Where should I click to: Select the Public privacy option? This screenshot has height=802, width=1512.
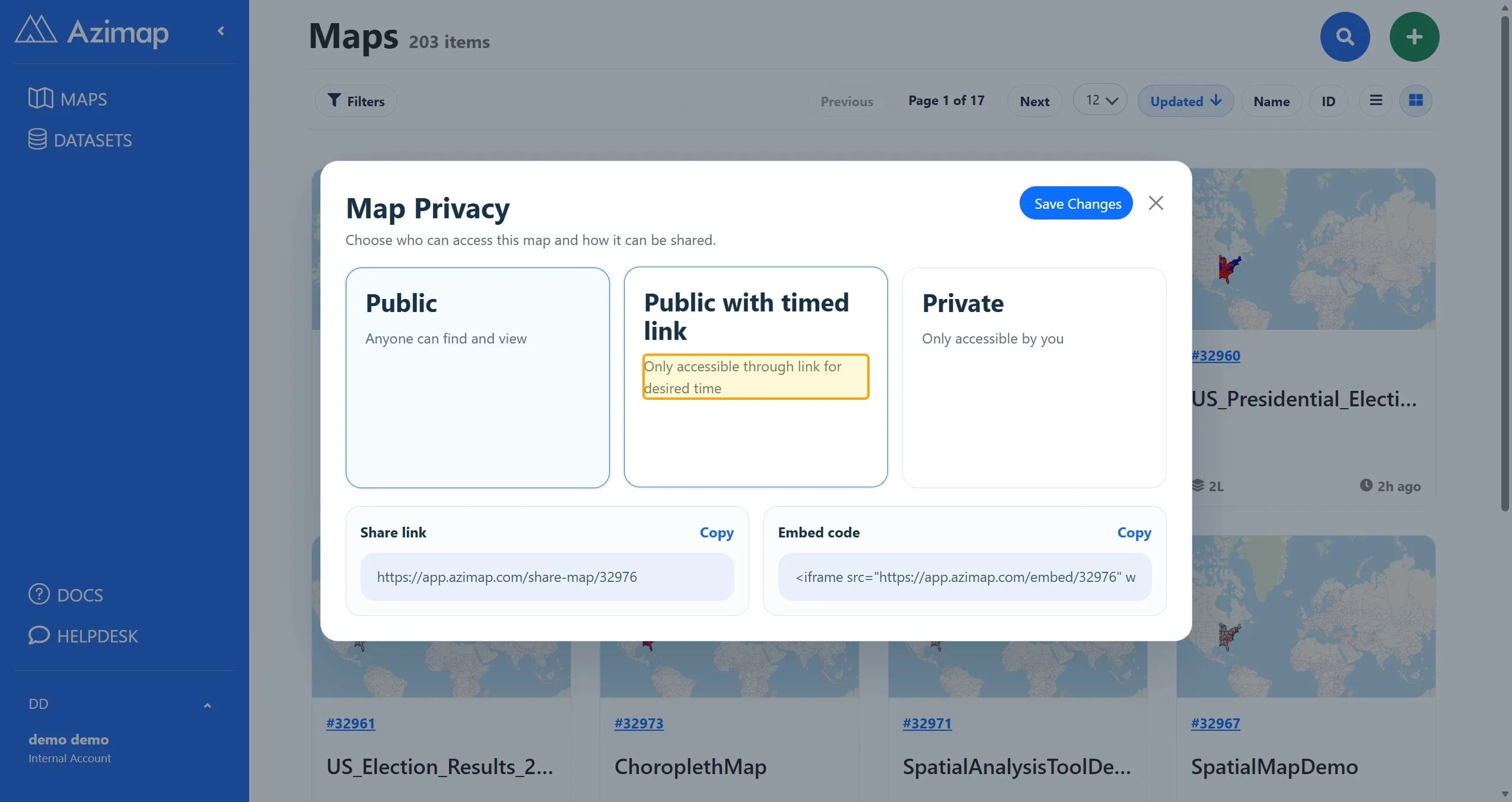(x=478, y=378)
